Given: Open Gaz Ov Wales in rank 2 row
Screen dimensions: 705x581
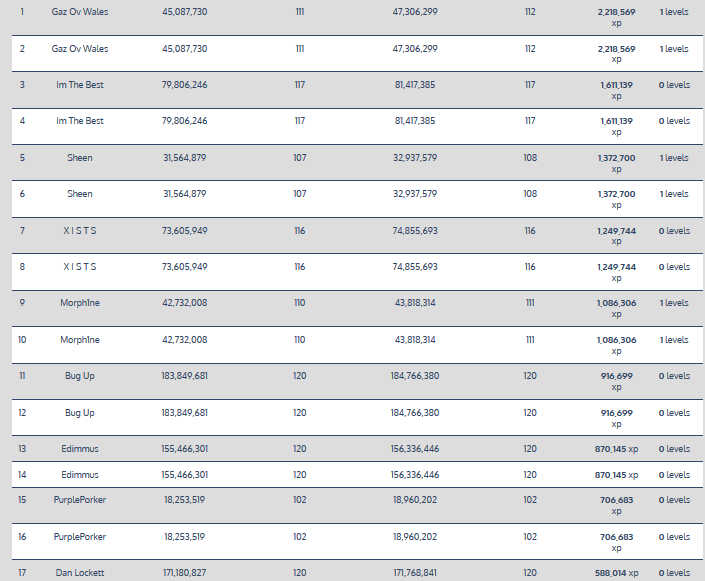Looking at the screenshot, I should (80, 48).
